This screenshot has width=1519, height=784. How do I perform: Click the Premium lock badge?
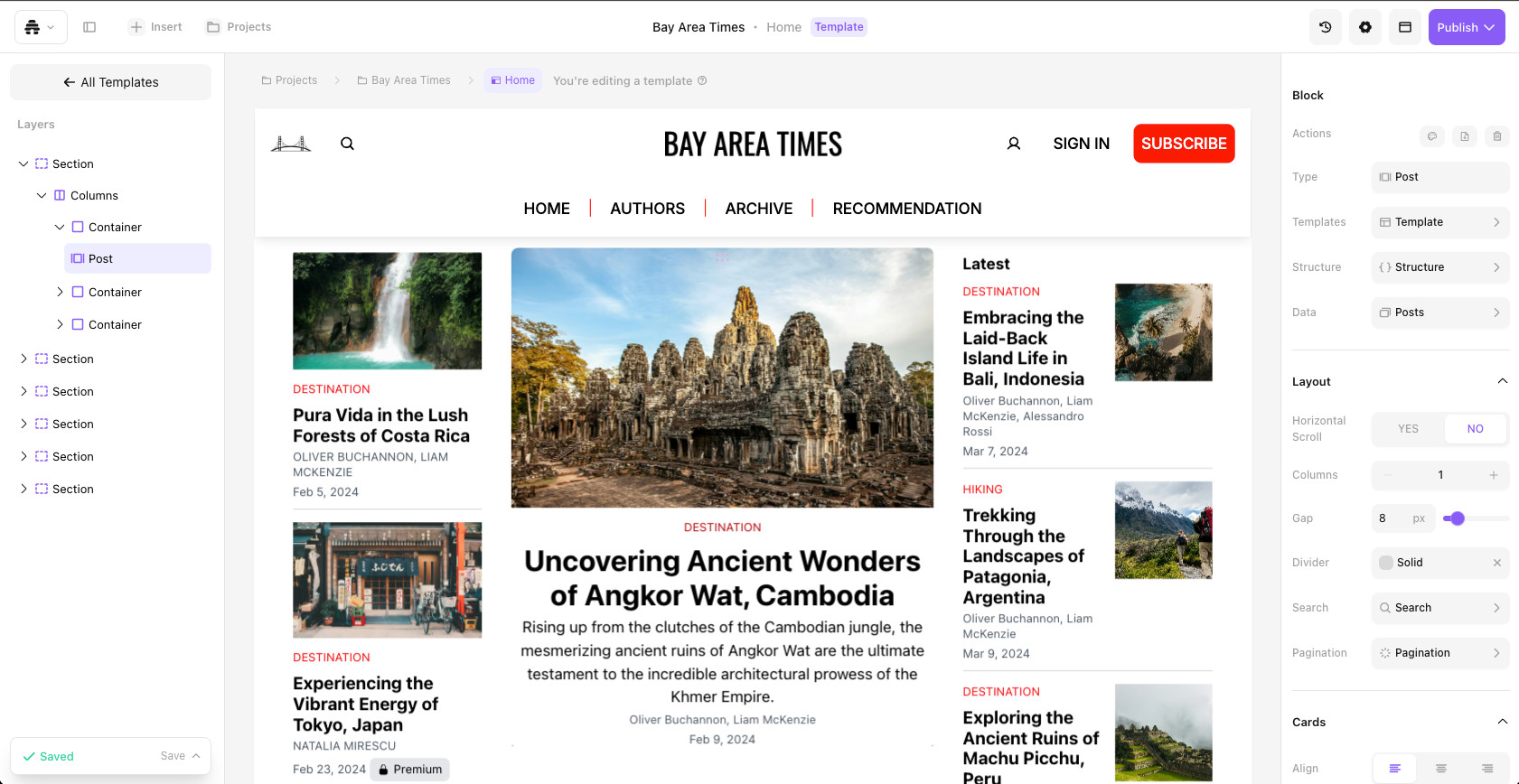tap(410, 770)
